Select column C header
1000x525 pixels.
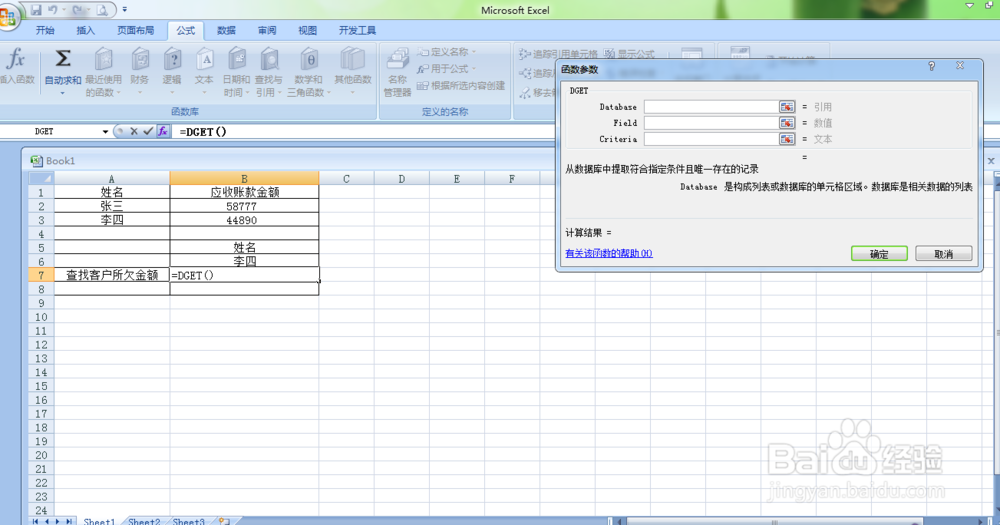[346, 179]
